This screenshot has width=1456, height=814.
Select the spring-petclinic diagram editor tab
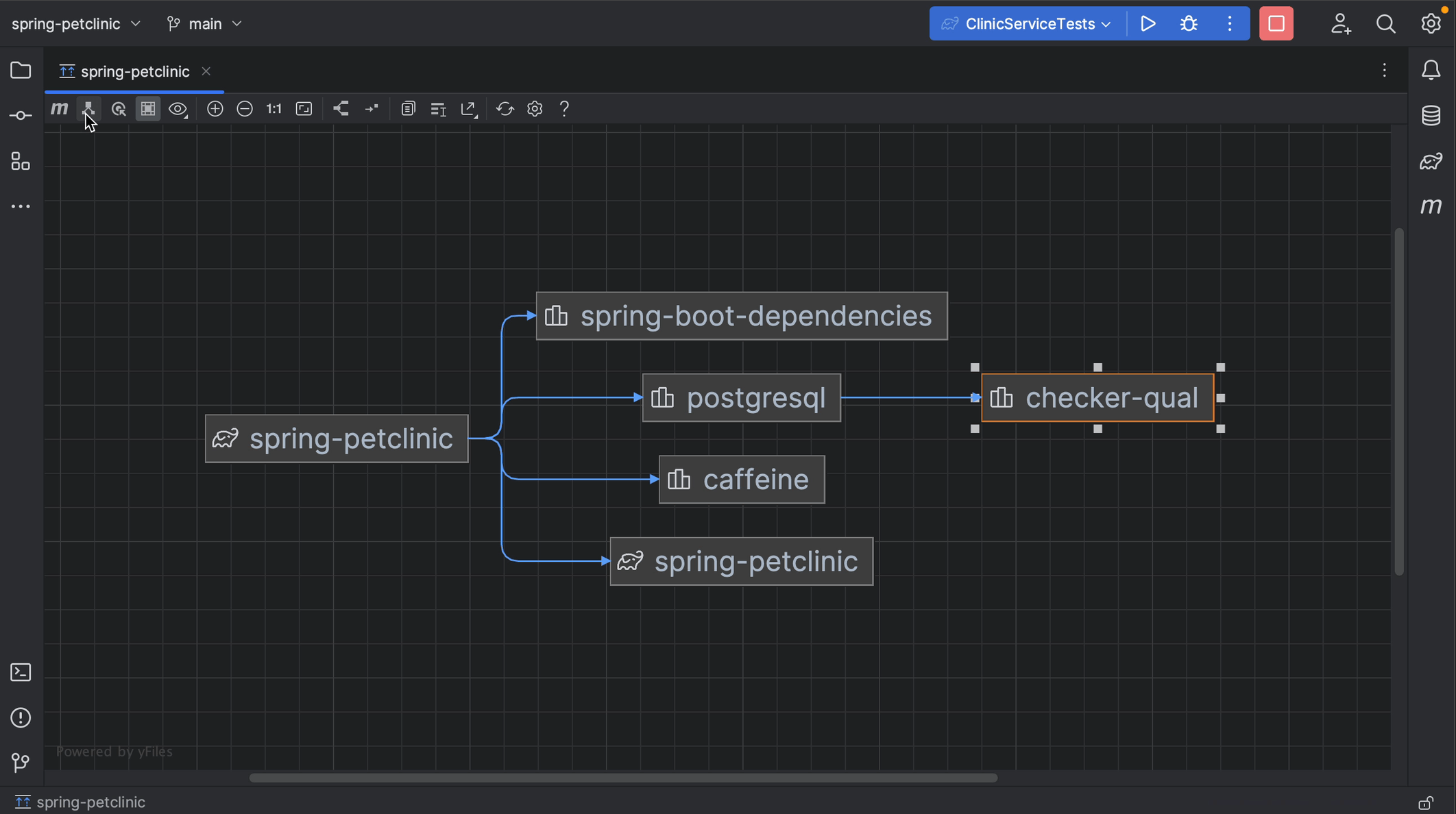pos(134,71)
